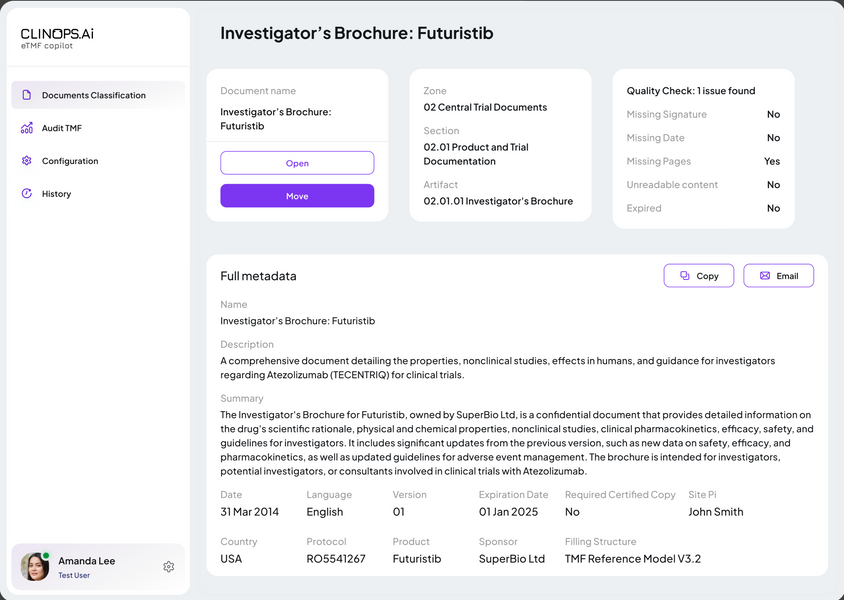Click the Documents Classification sidebar icon
Viewport: 844px width, 600px height.
point(27,96)
